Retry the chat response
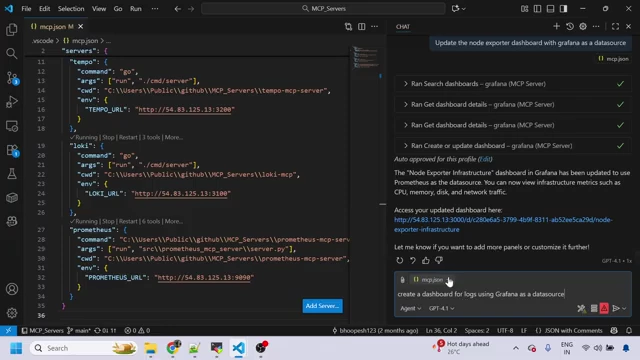The image size is (640, 360). 400,260
